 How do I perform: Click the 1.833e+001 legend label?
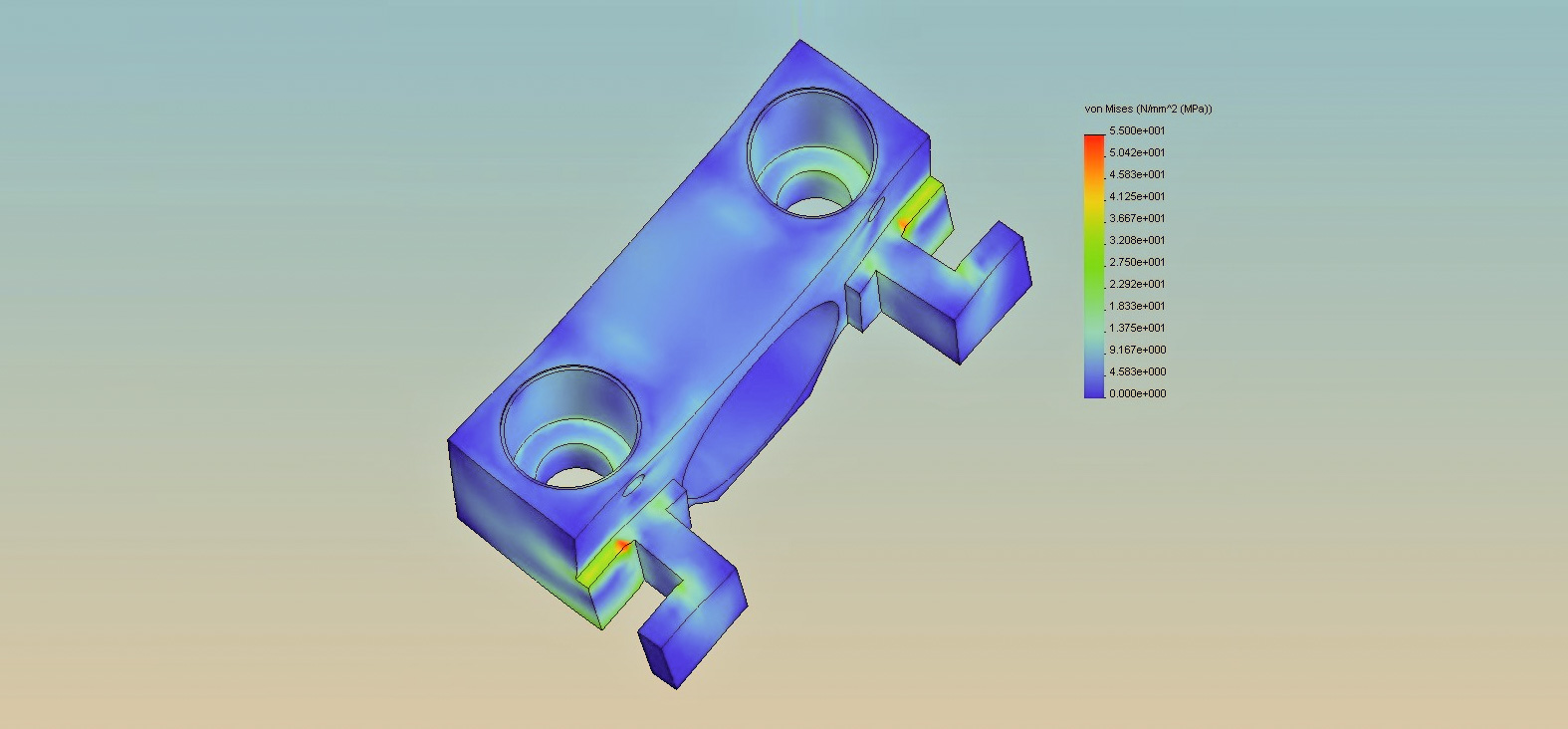(1137, 306)
